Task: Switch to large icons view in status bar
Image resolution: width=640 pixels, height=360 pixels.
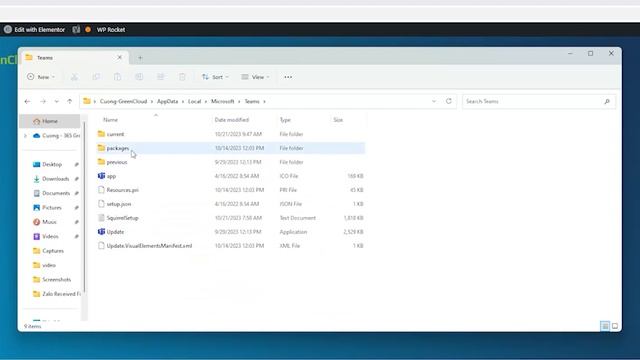Action: (x=615, y=326)
